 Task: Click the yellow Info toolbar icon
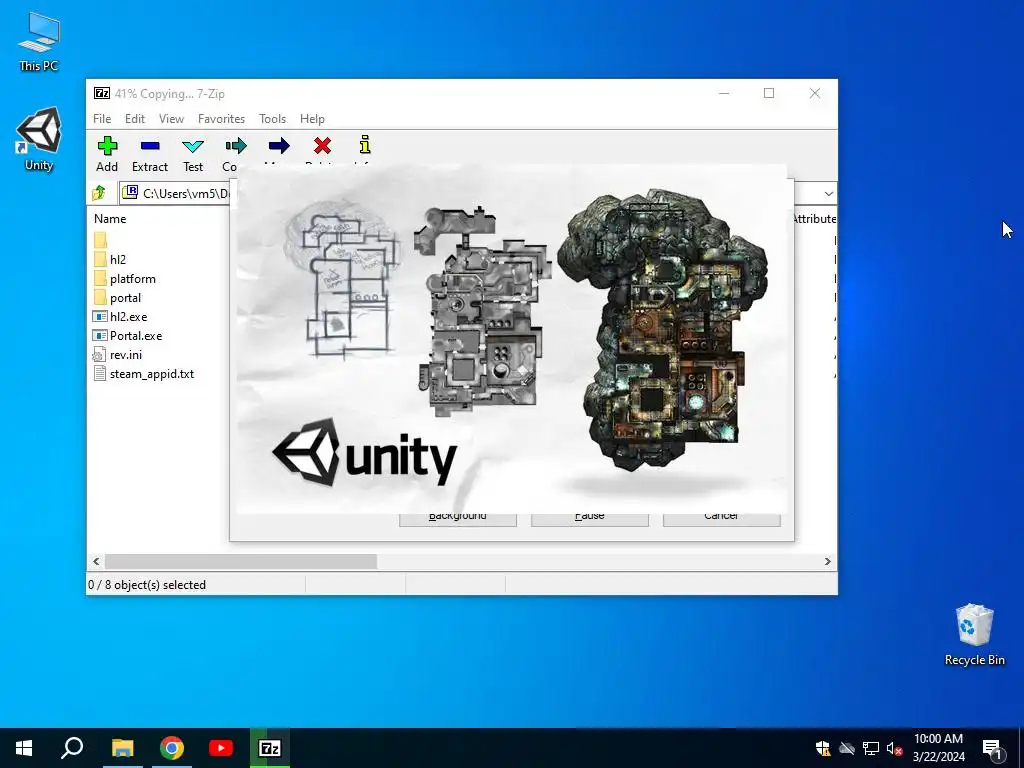pyautogui.click(x=365, y=144)
